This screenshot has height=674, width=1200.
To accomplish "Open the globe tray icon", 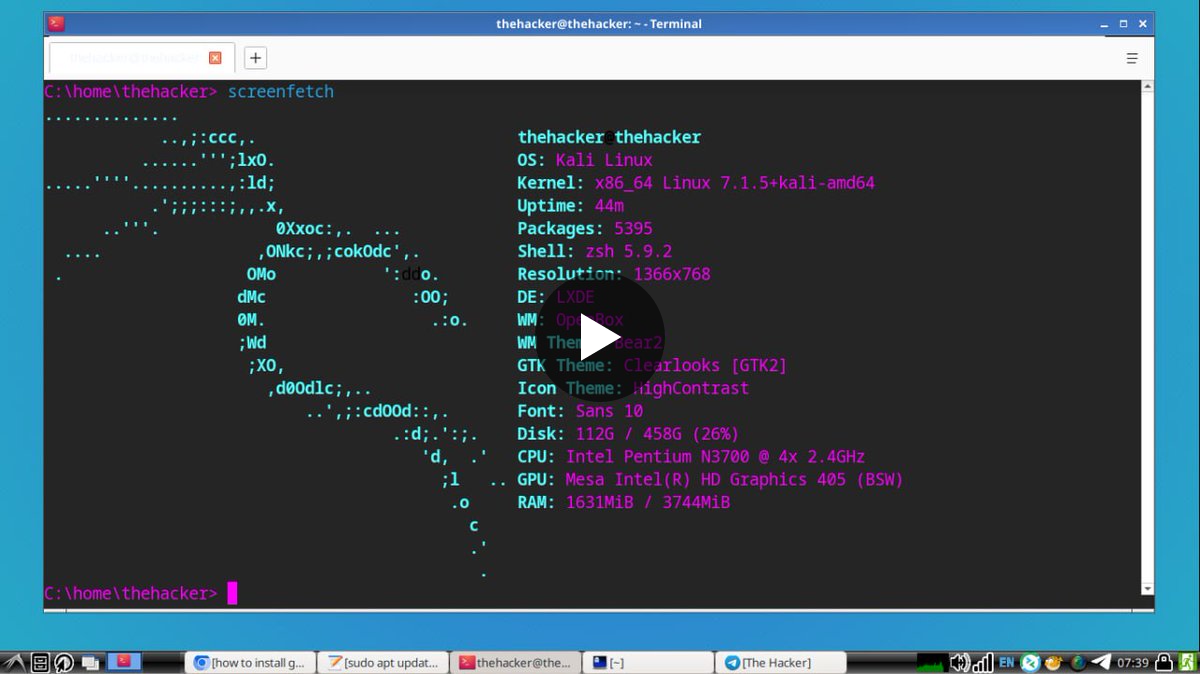I will click(x=1078, y=662).
